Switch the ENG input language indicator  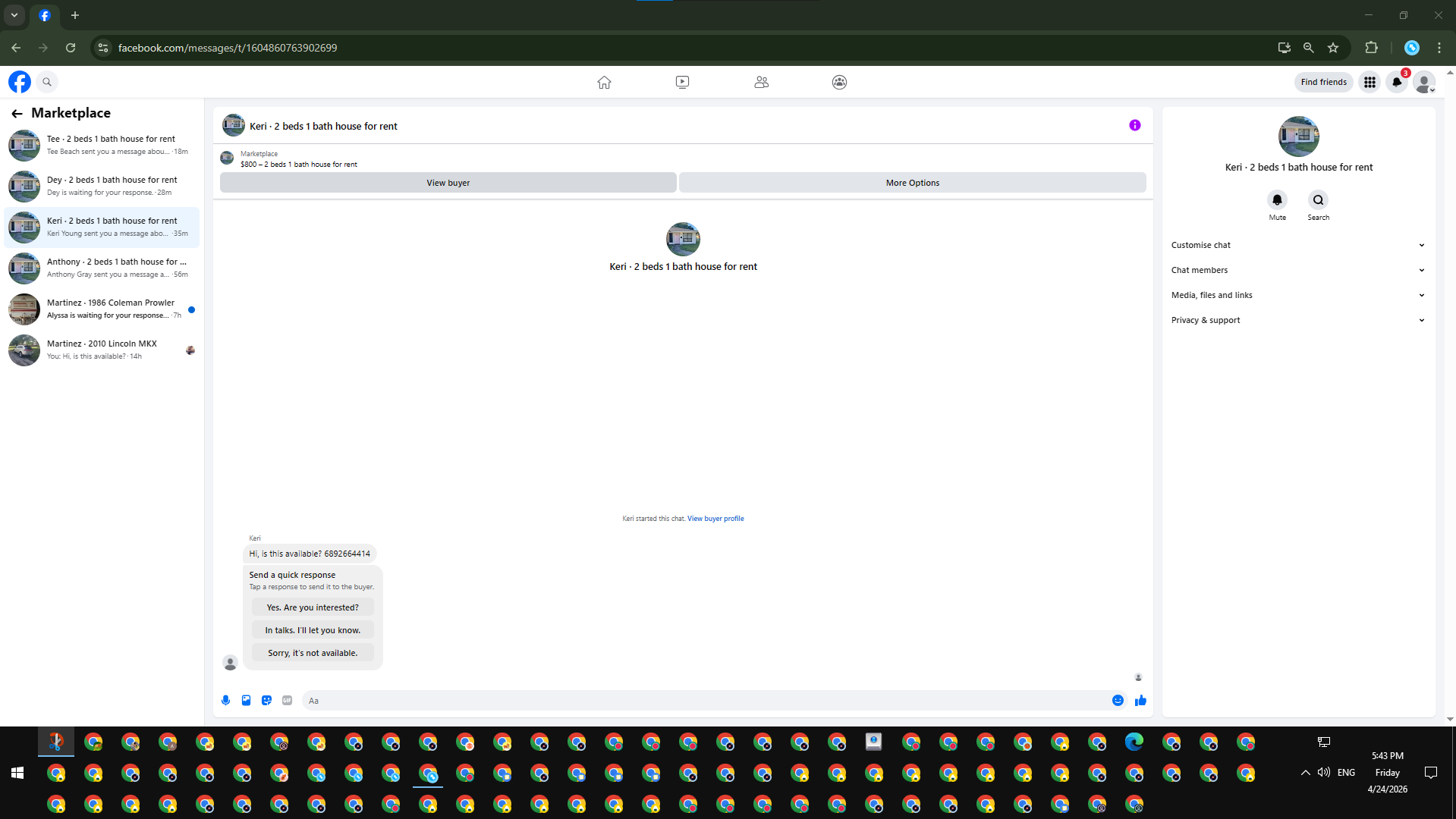(1346, 773)
